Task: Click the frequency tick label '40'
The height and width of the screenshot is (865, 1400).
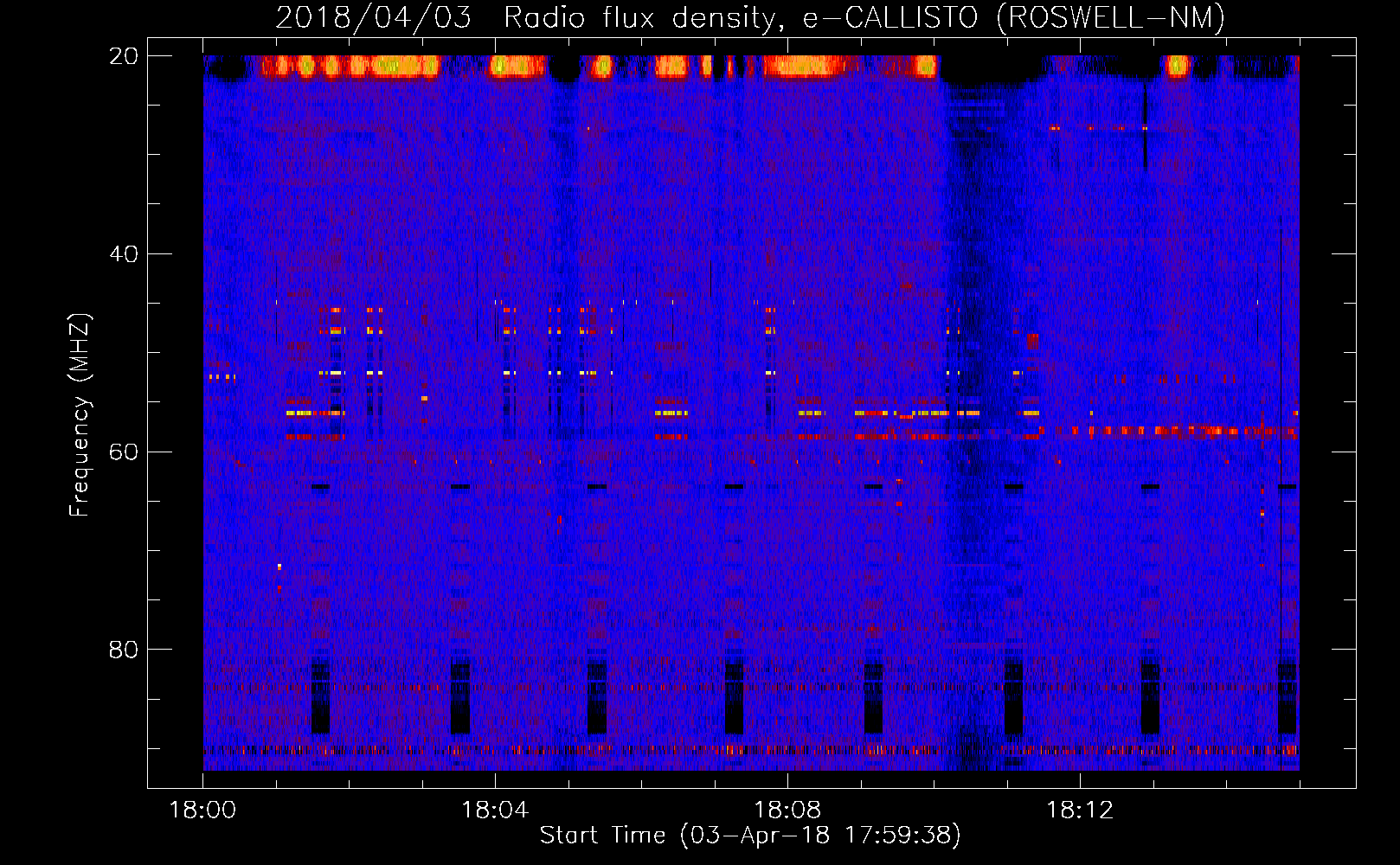Action: tap(123, 254)
